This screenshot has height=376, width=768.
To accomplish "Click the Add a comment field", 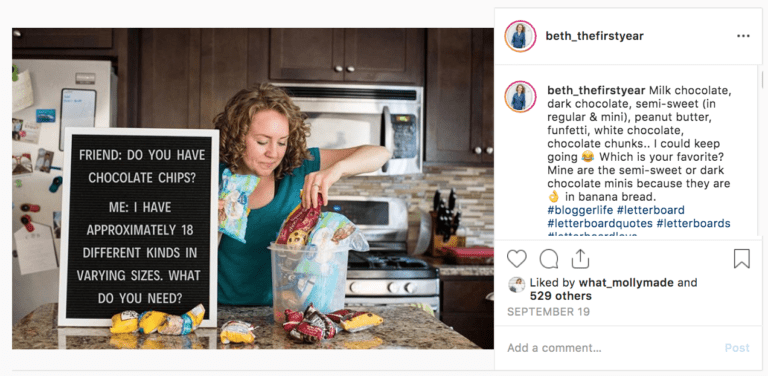I will (612, 348).
